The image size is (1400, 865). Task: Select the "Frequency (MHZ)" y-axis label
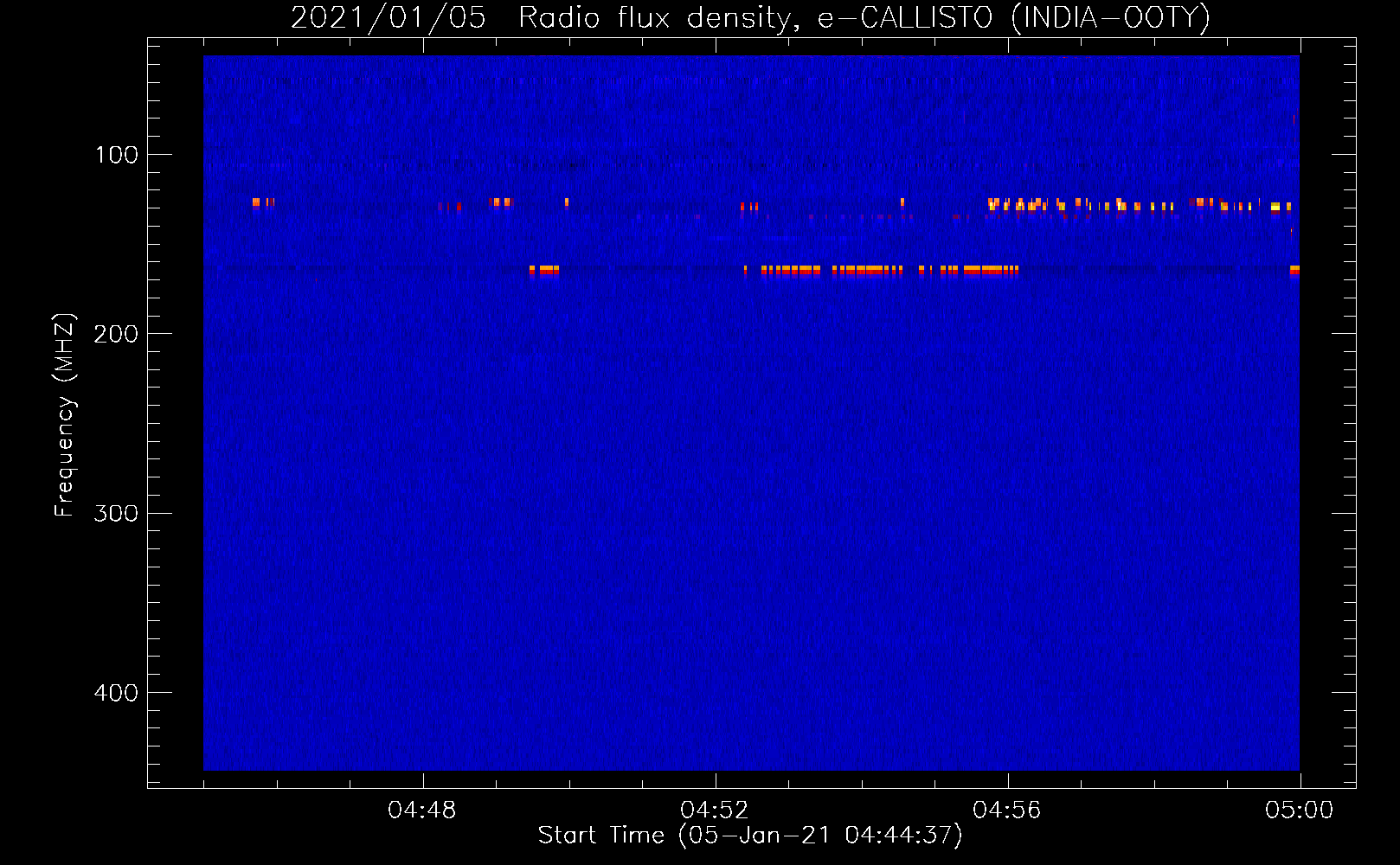pos(65,415)
